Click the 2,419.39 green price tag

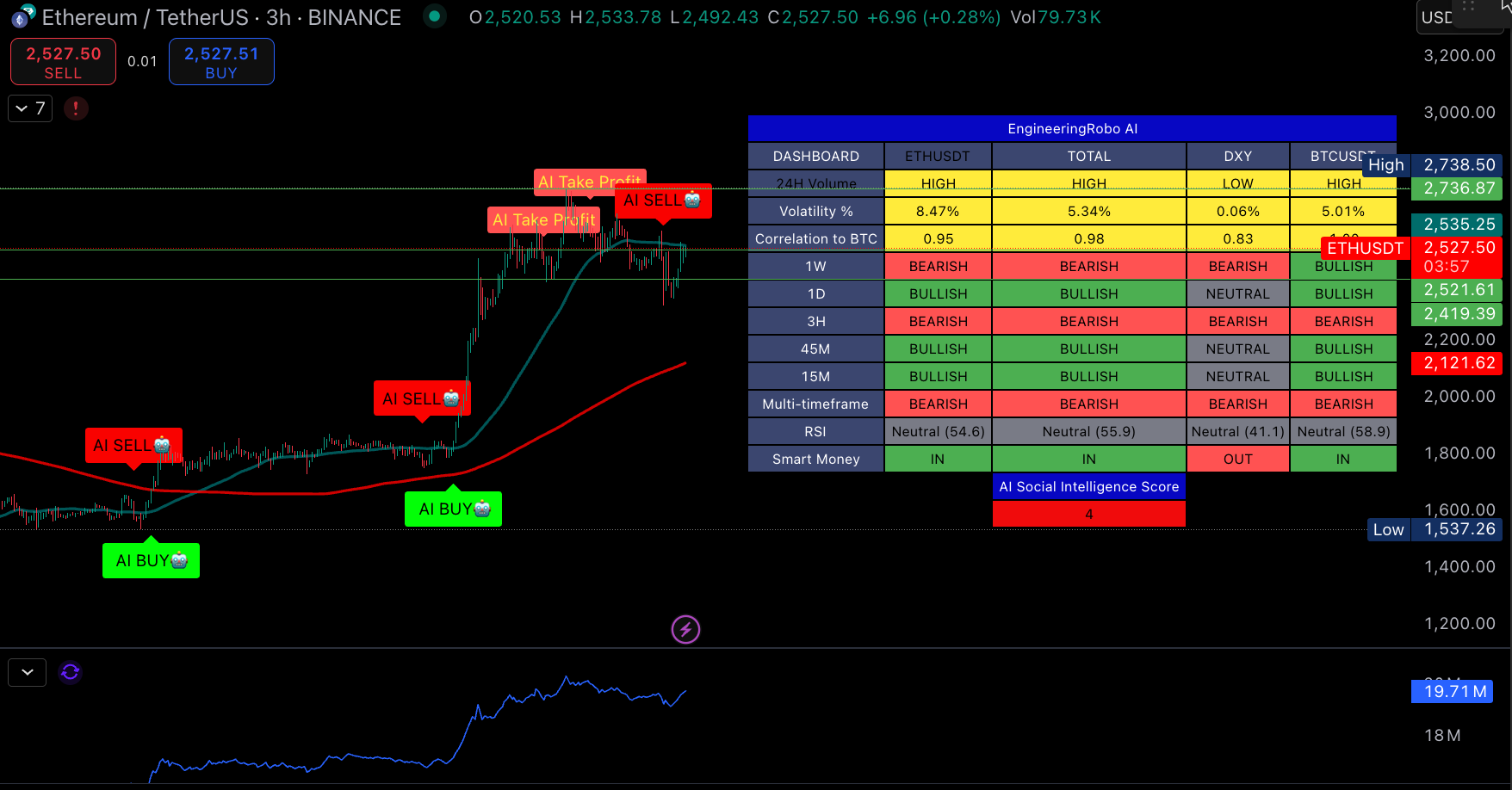tap(1457, 314)
